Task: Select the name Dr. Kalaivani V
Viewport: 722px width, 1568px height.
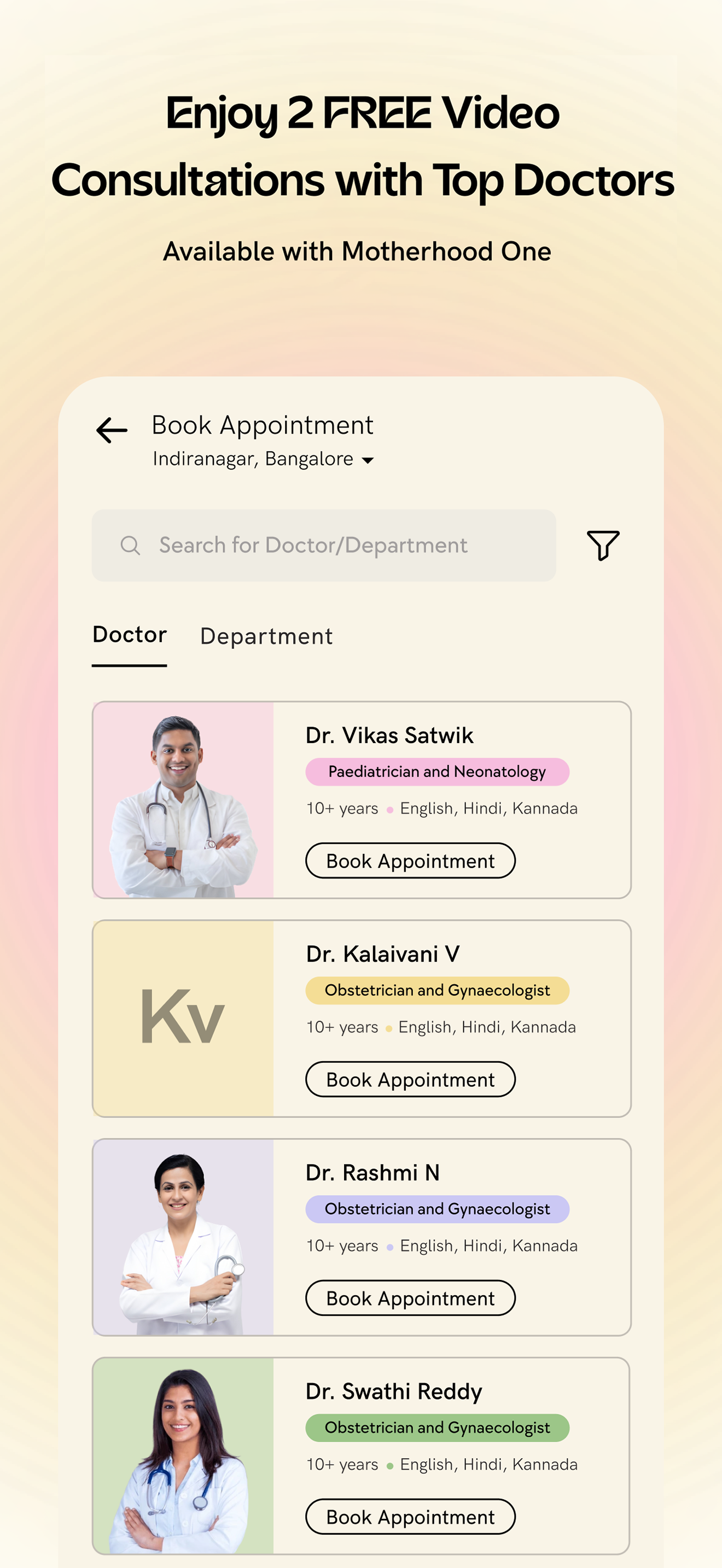Action: pos(383,954)
